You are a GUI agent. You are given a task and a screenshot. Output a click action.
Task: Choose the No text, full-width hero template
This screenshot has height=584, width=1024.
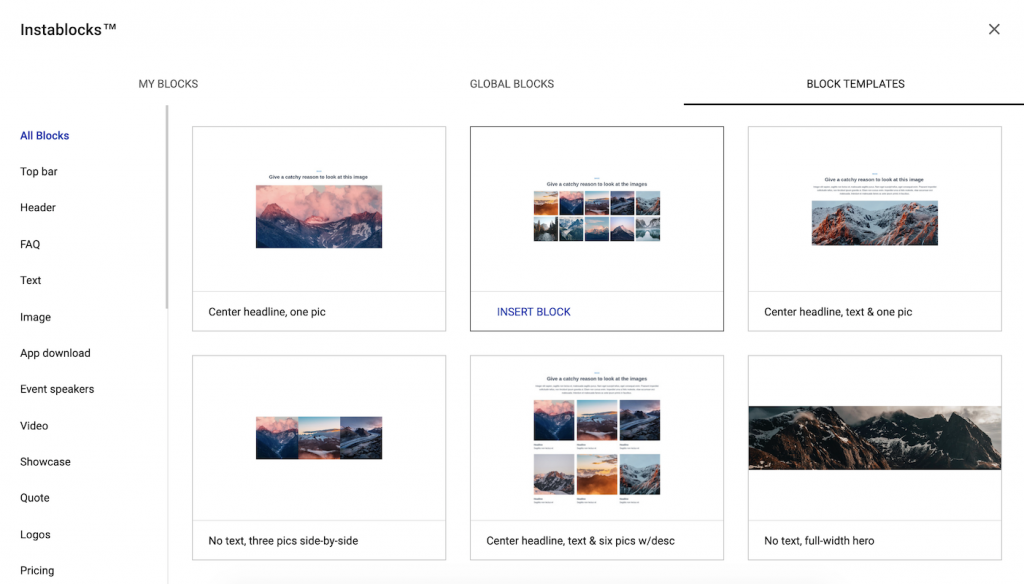click(874, 437)
